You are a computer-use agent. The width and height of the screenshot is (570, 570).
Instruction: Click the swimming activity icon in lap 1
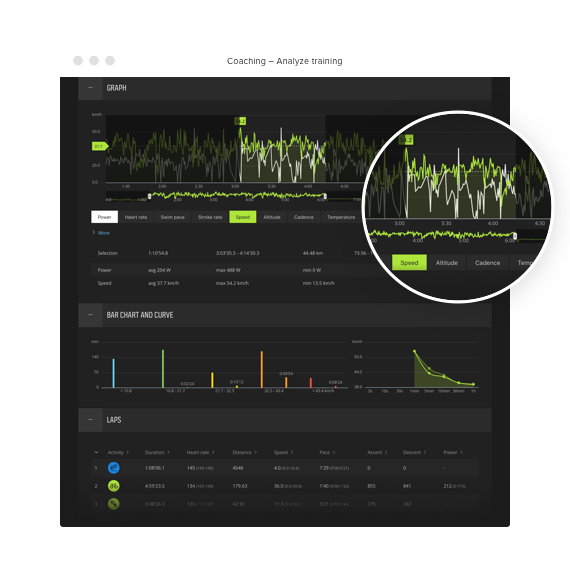113,467
